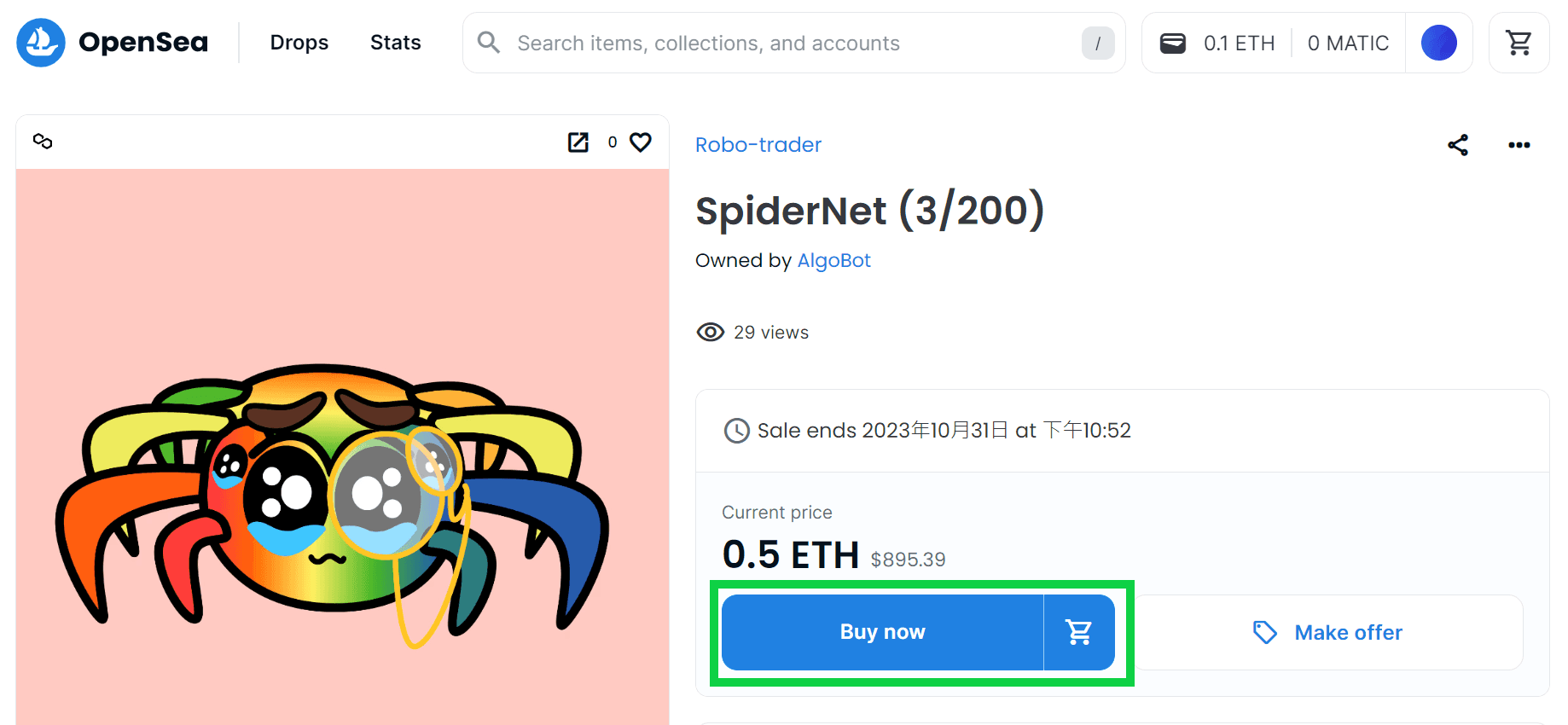Click the SpiderNet spider artwork image
This screenshot has width=1568, height=725.
pyautogui.click(x=342, y=447)
